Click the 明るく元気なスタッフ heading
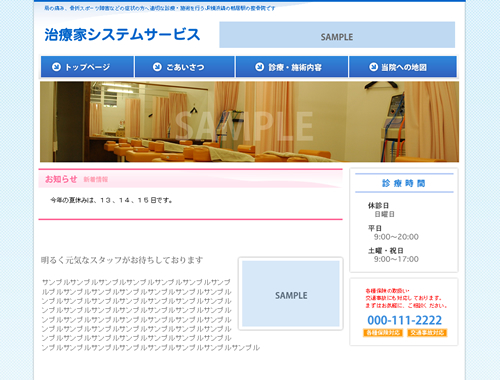This screenshot has height=380, width=500. click(x=122, y=260)
